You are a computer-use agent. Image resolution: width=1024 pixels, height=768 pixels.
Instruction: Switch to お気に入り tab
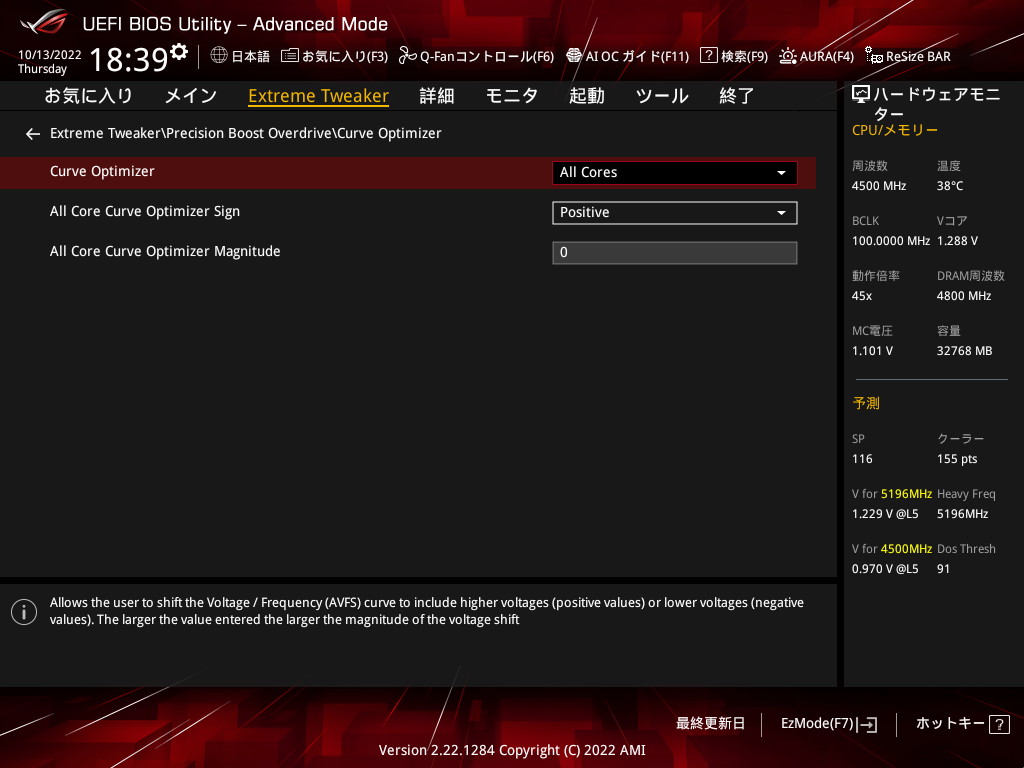[x=89, y=96]
